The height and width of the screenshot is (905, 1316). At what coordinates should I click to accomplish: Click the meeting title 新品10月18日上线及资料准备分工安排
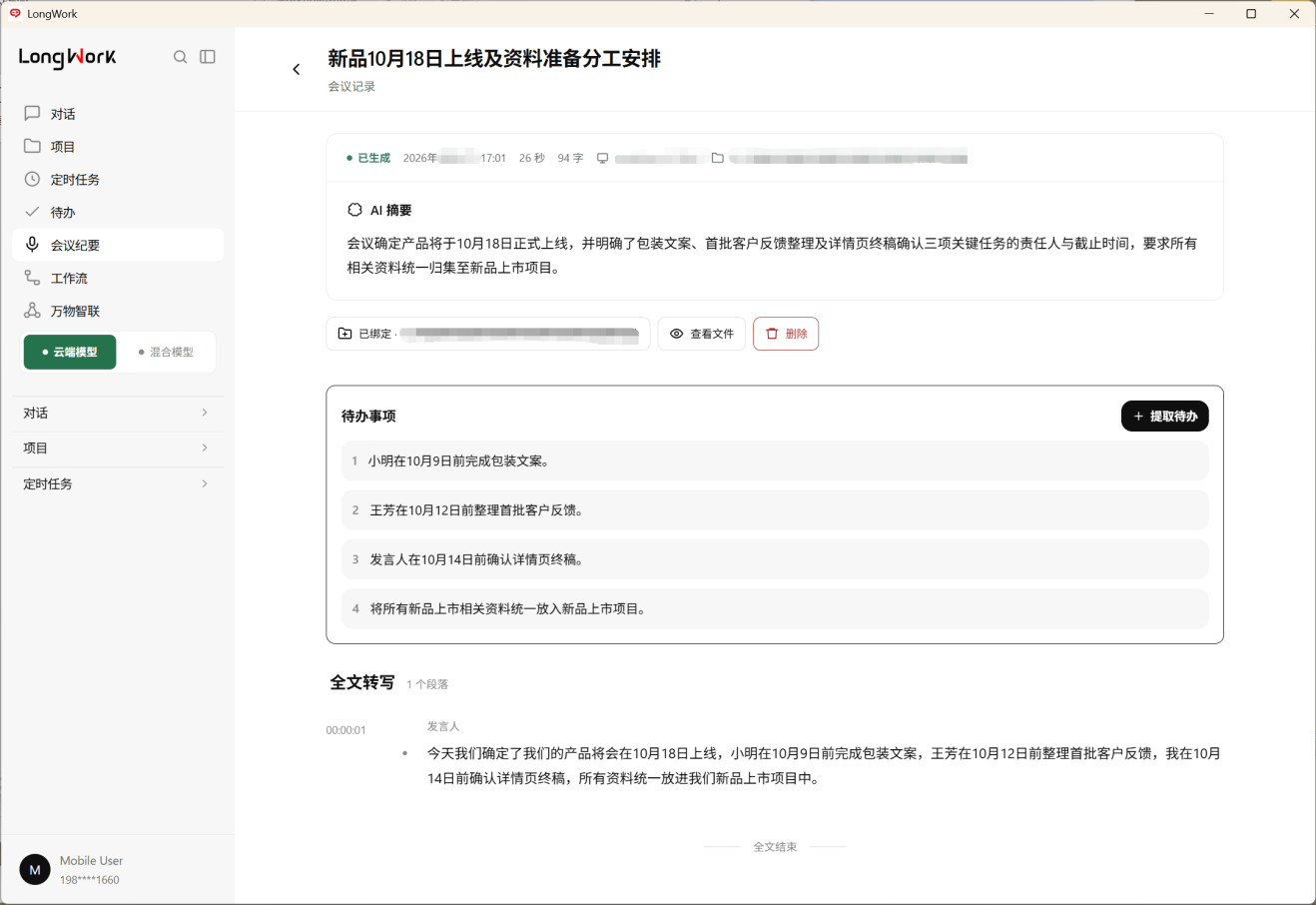pos(494,58)
